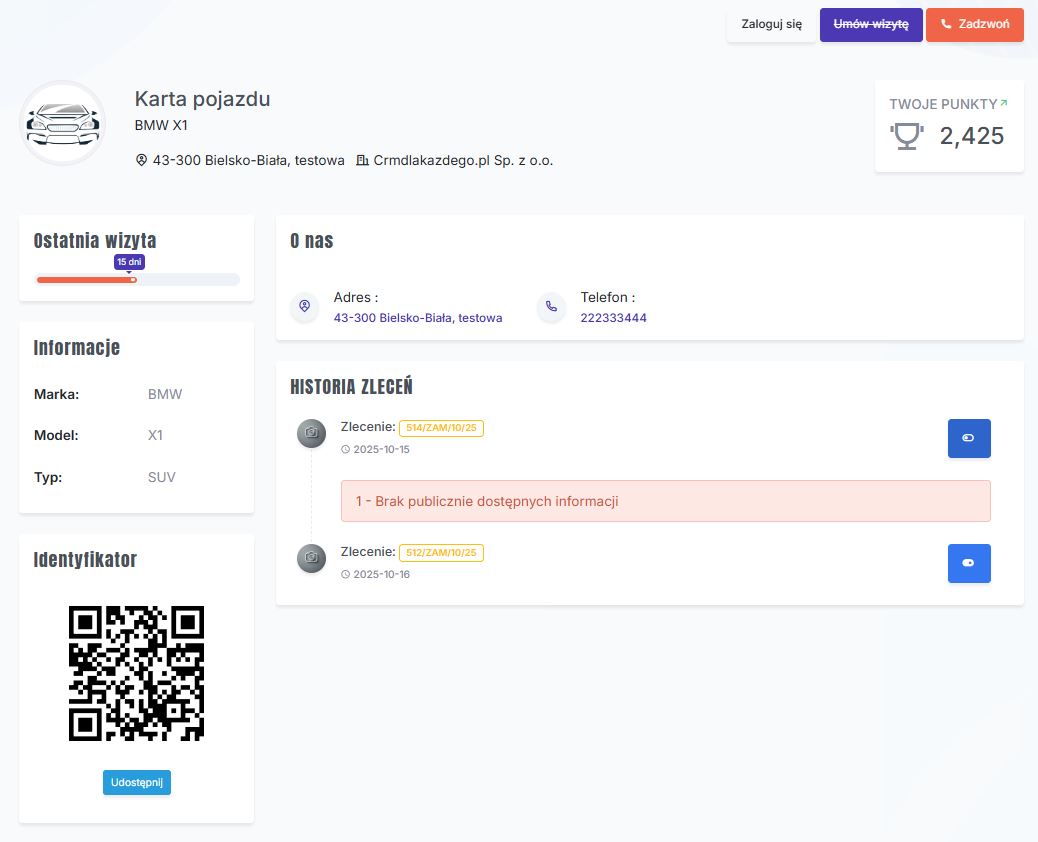Click the Zaloguj się button
The height and width of the screenshot is (842, 1038).
coord(771,25)
